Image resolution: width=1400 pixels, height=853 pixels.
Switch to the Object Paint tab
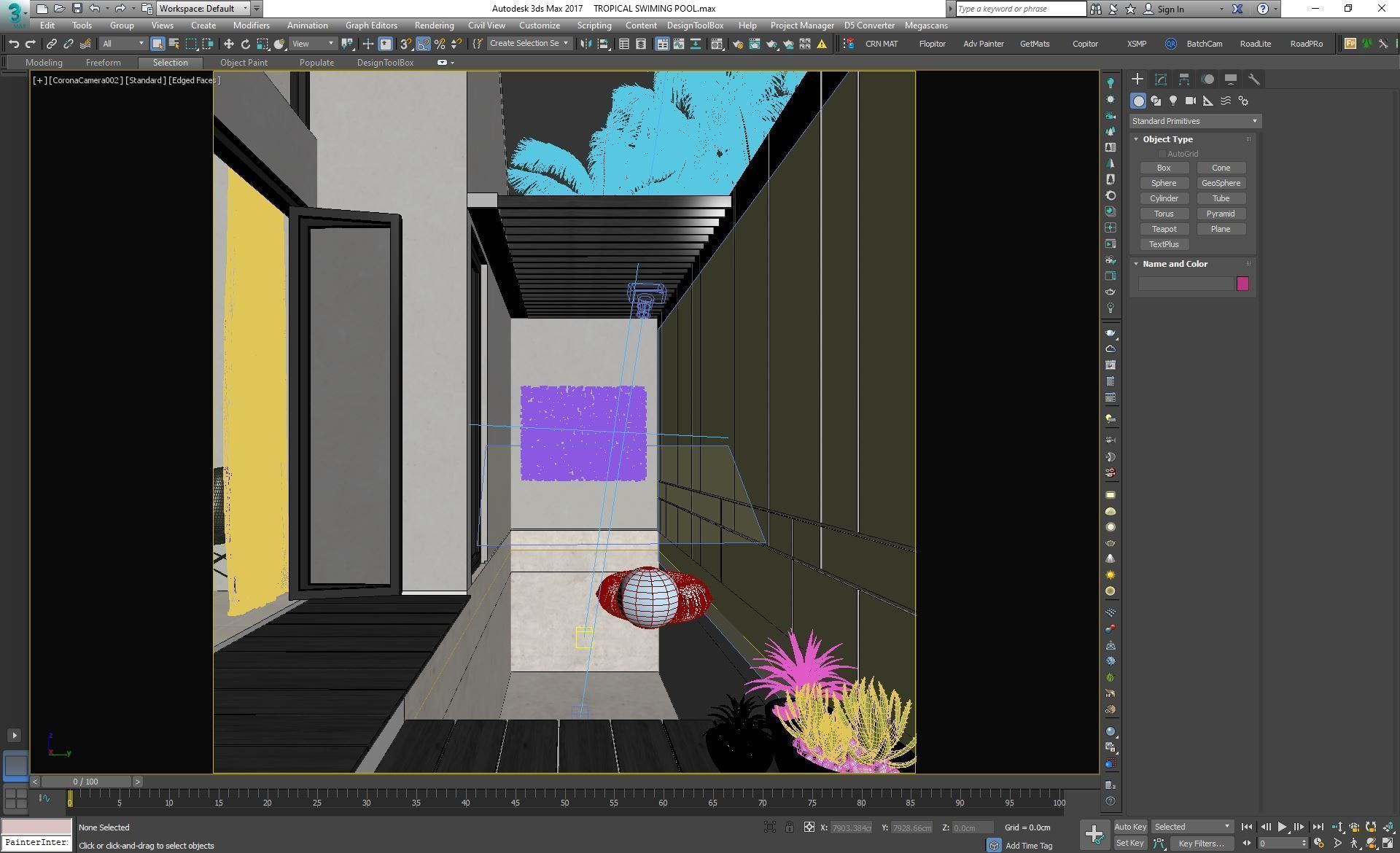(x=244, y=63)
